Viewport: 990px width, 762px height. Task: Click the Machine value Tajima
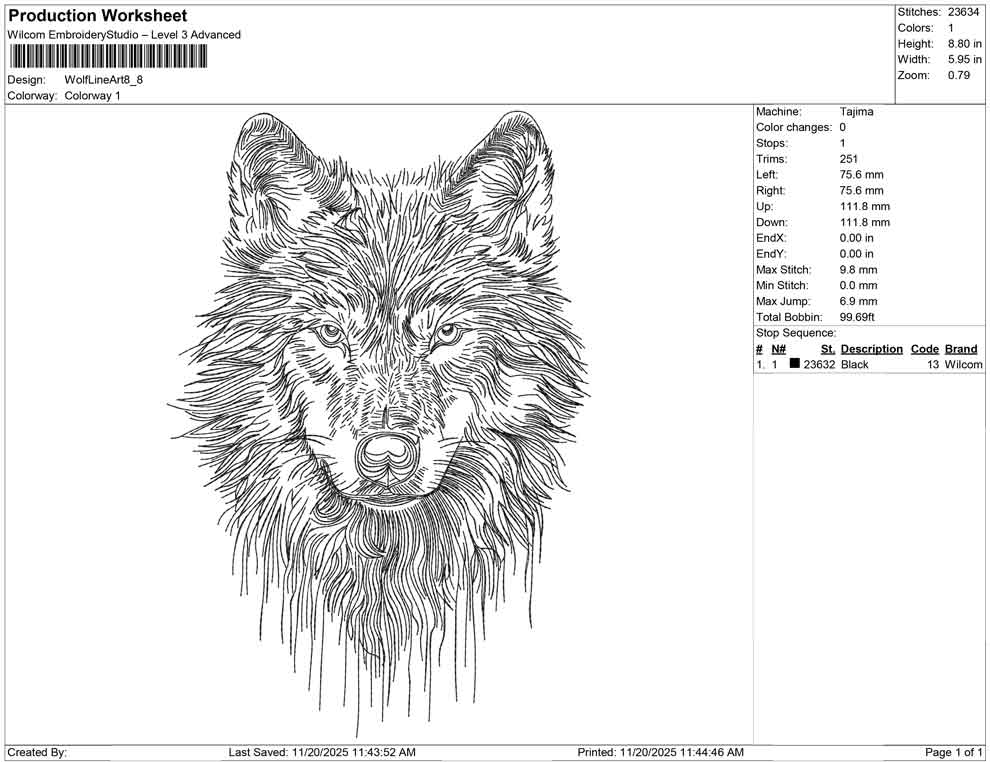tap(856, 112)
